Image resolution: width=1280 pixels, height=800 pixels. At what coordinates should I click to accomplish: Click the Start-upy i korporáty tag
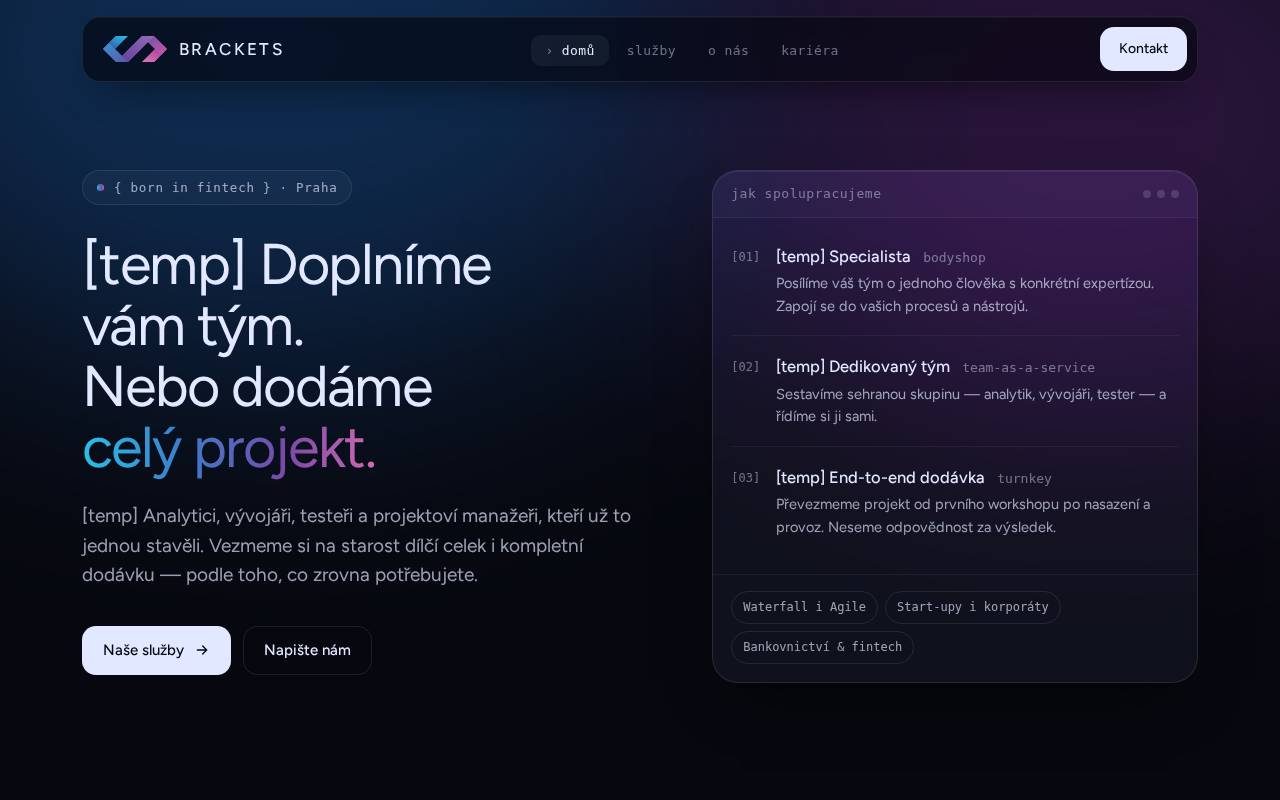[x=973, y=607]
